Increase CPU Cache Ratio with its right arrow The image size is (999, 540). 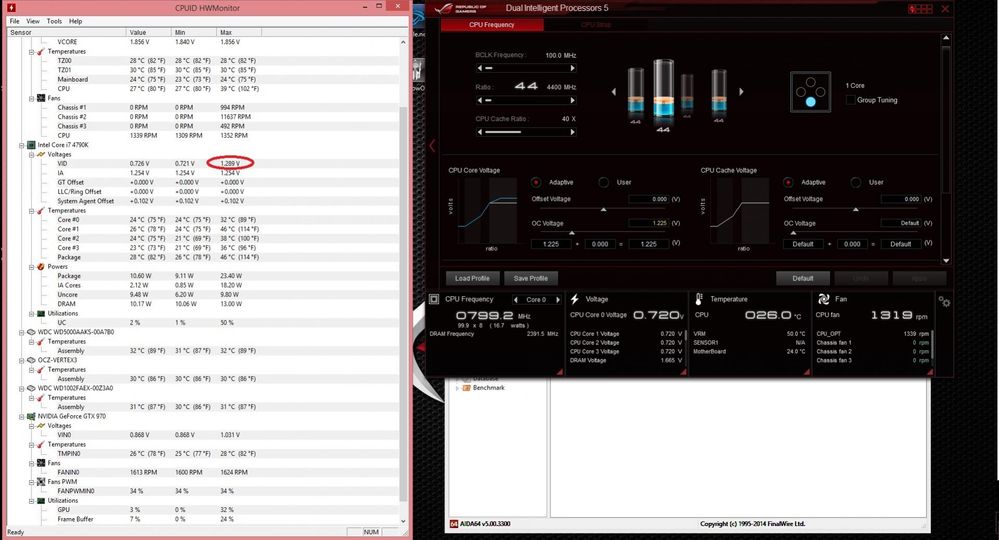click(x=572, y=132)
